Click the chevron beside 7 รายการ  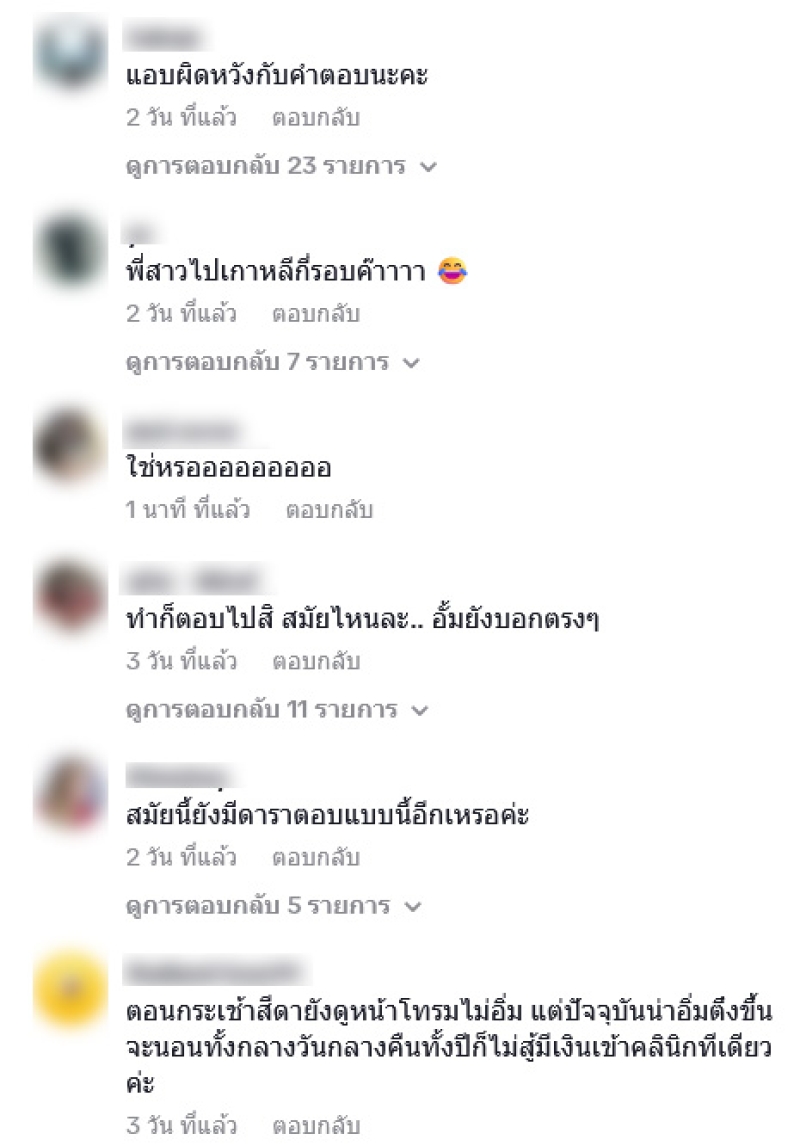tap(411, 363)
